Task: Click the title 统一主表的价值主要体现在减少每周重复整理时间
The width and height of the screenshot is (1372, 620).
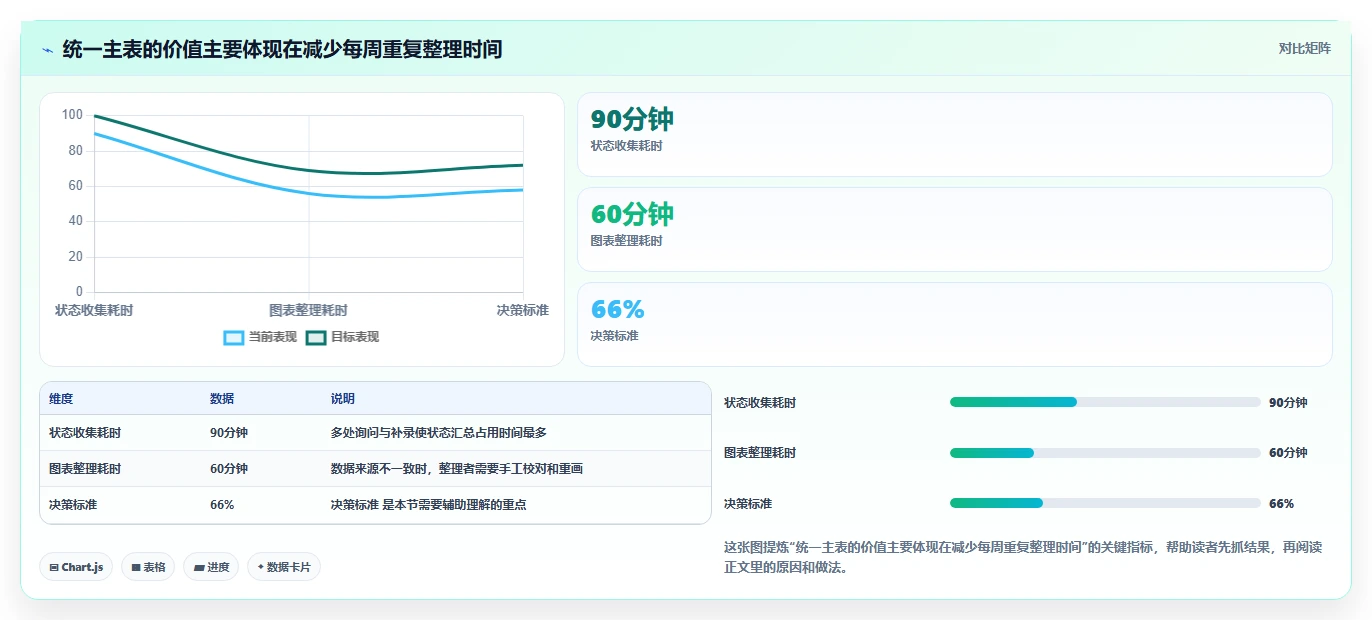Action: 282,49
